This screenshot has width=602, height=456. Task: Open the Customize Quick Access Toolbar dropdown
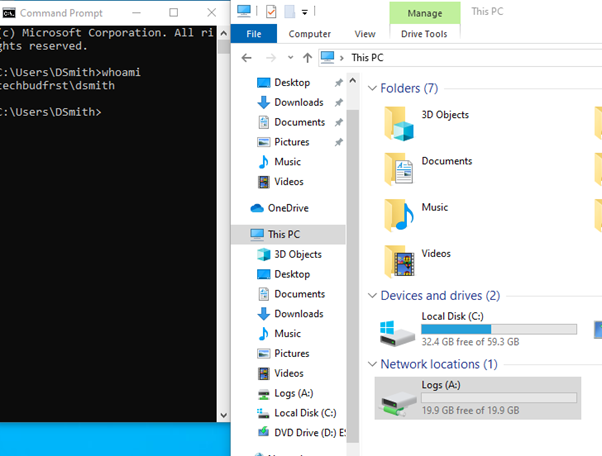(x=304, y=12)
